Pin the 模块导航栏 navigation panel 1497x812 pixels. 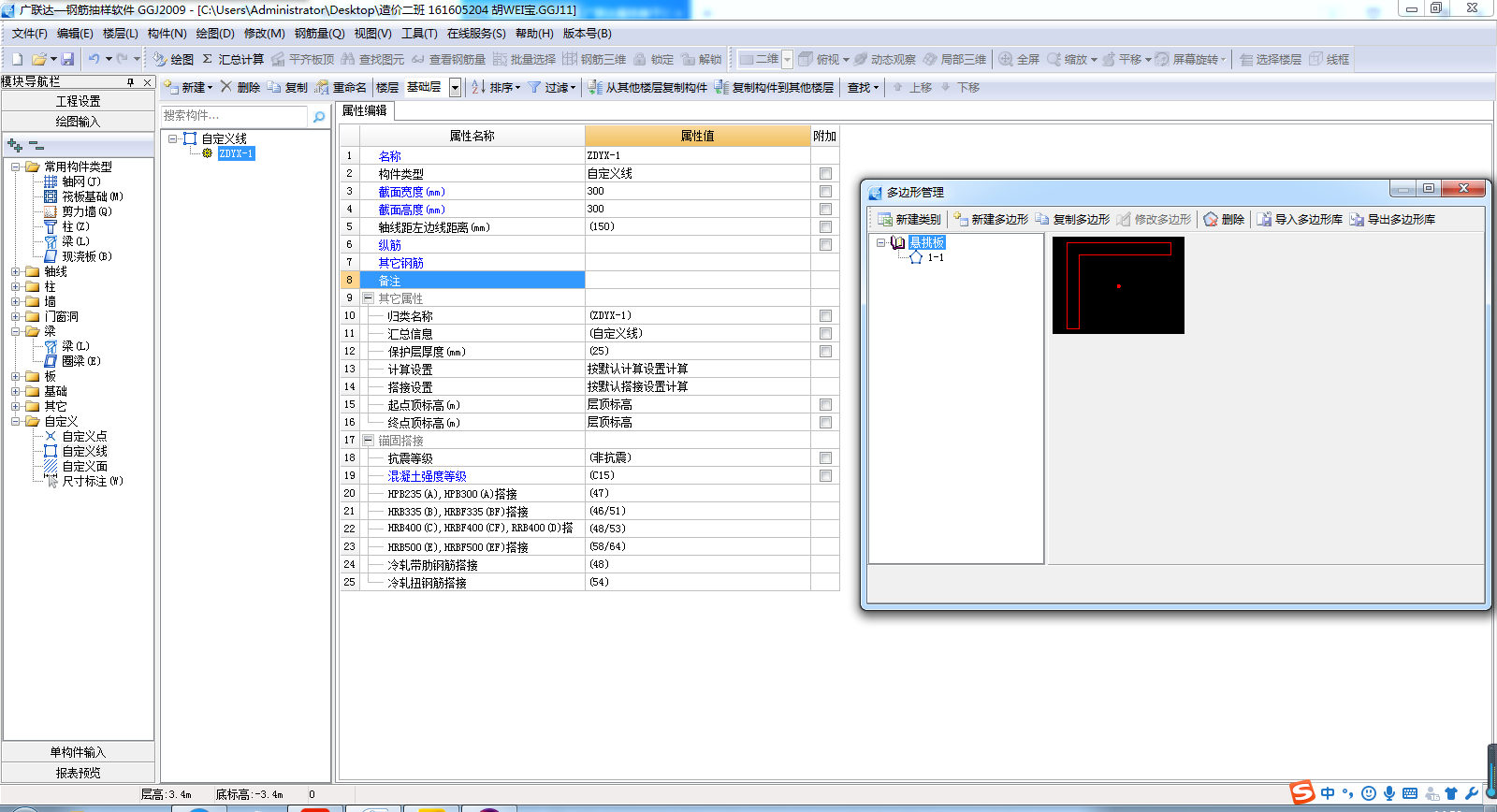pos(130,82)
